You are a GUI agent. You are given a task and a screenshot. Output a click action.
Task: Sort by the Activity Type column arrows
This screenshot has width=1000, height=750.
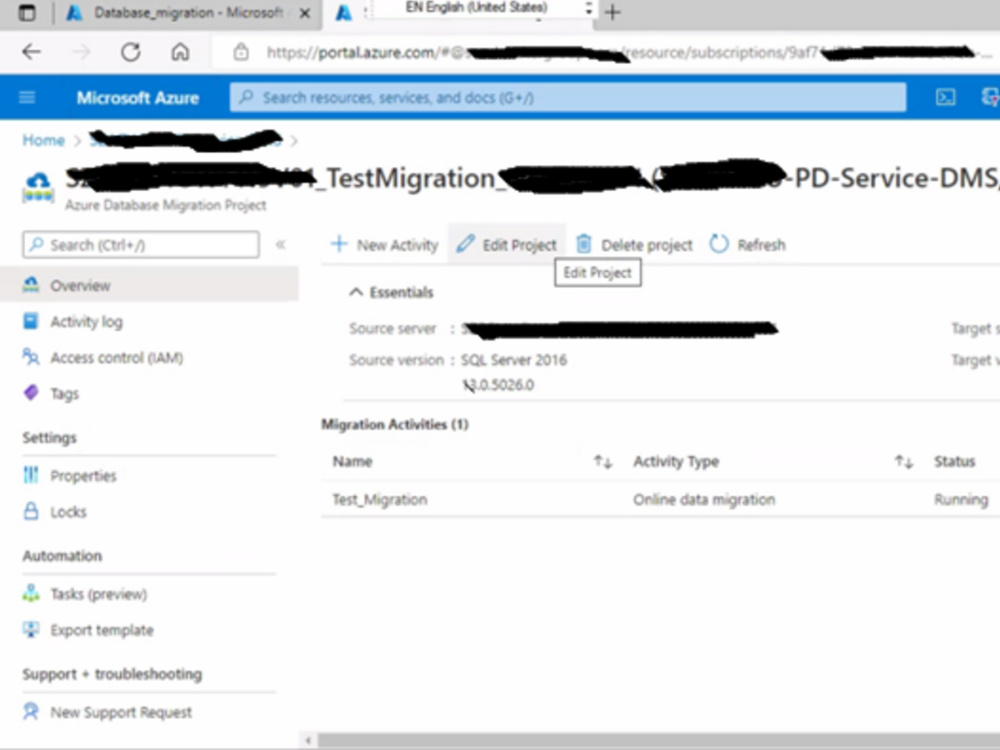click(904, 461)
